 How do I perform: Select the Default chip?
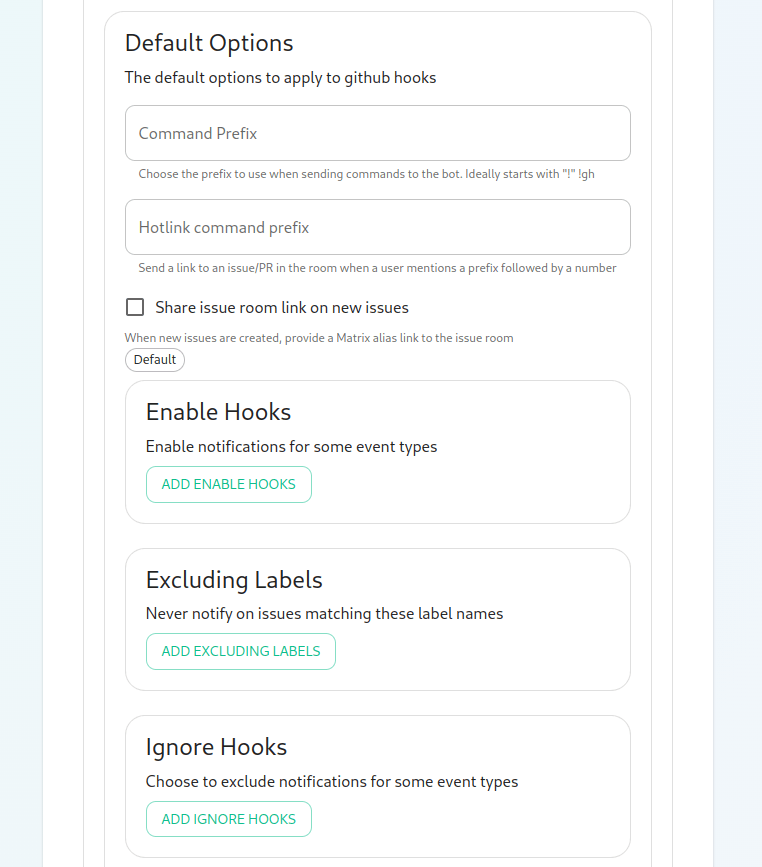click(155, 360)
